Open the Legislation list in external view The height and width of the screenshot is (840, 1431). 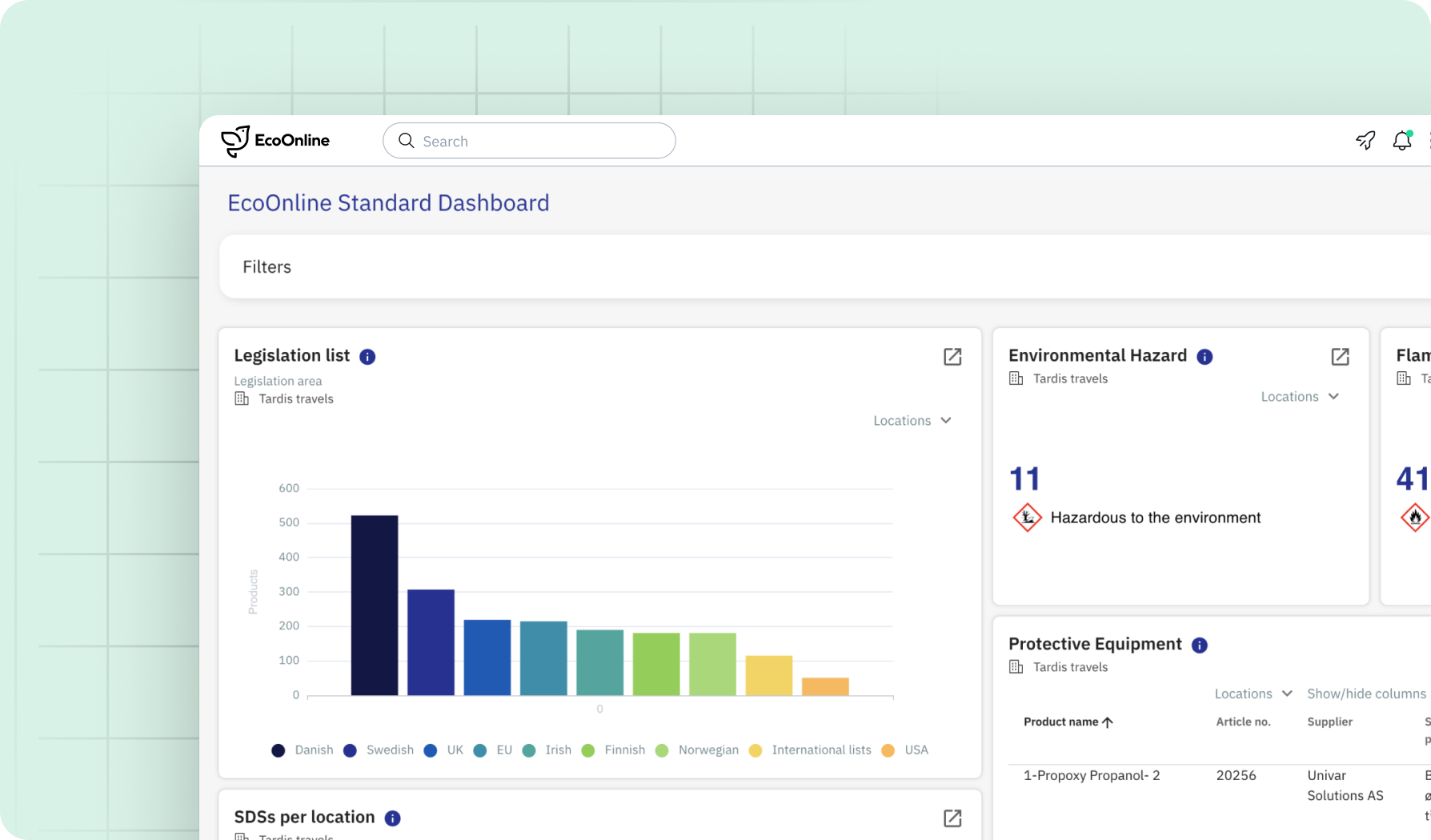pos(952,357)
